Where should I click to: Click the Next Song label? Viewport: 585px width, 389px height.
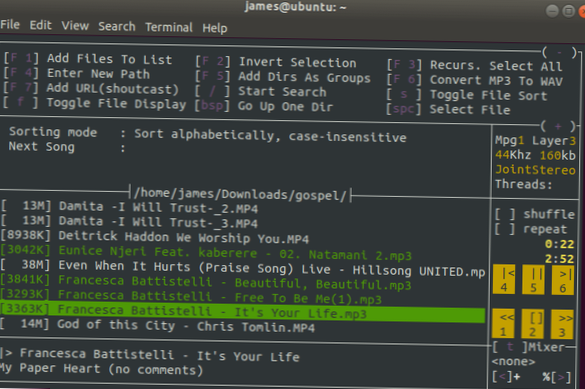pos(41,146)
